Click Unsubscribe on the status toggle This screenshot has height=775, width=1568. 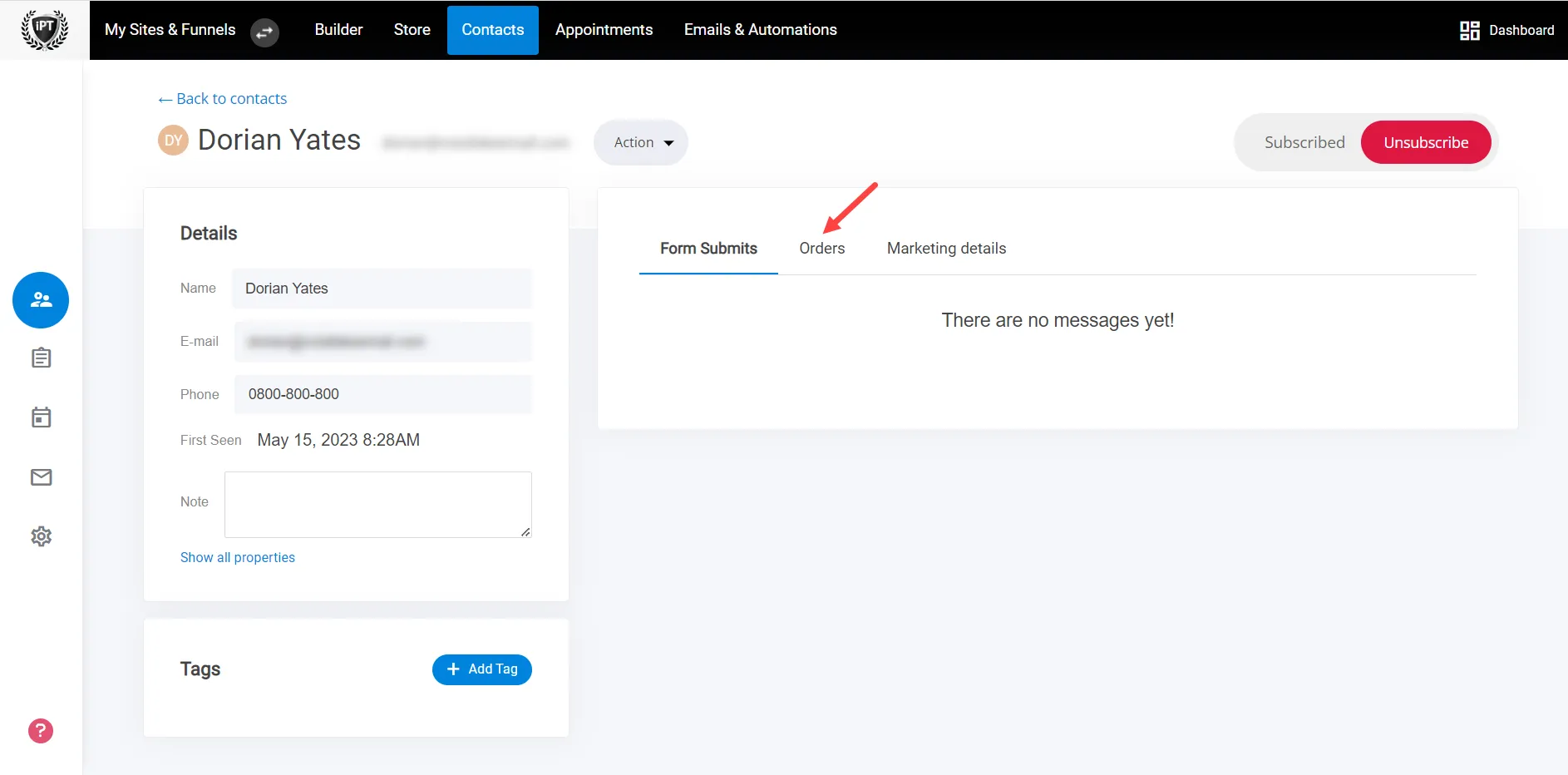1425,141
